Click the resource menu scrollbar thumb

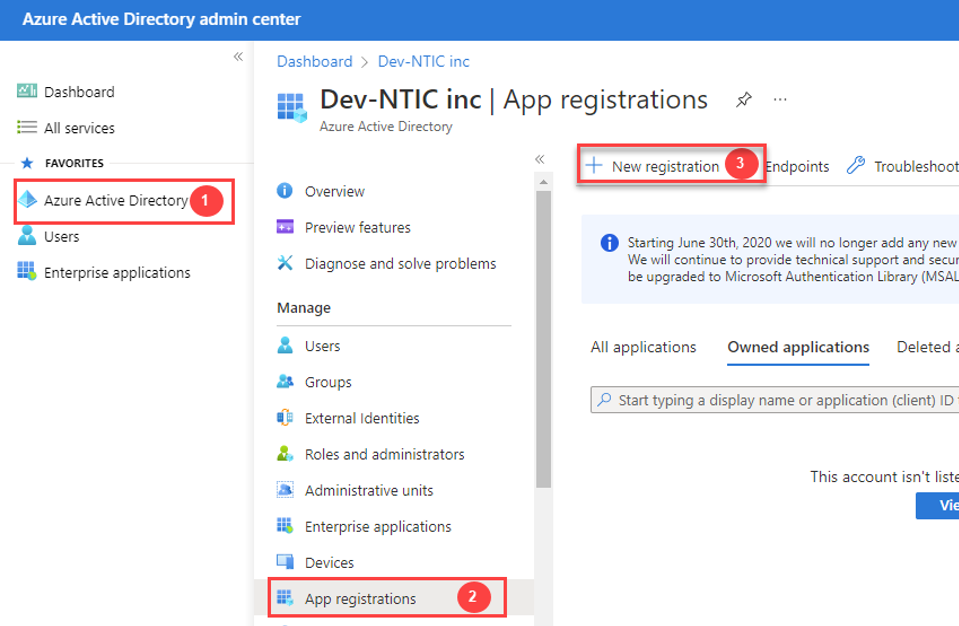click(x=543, y=339)
